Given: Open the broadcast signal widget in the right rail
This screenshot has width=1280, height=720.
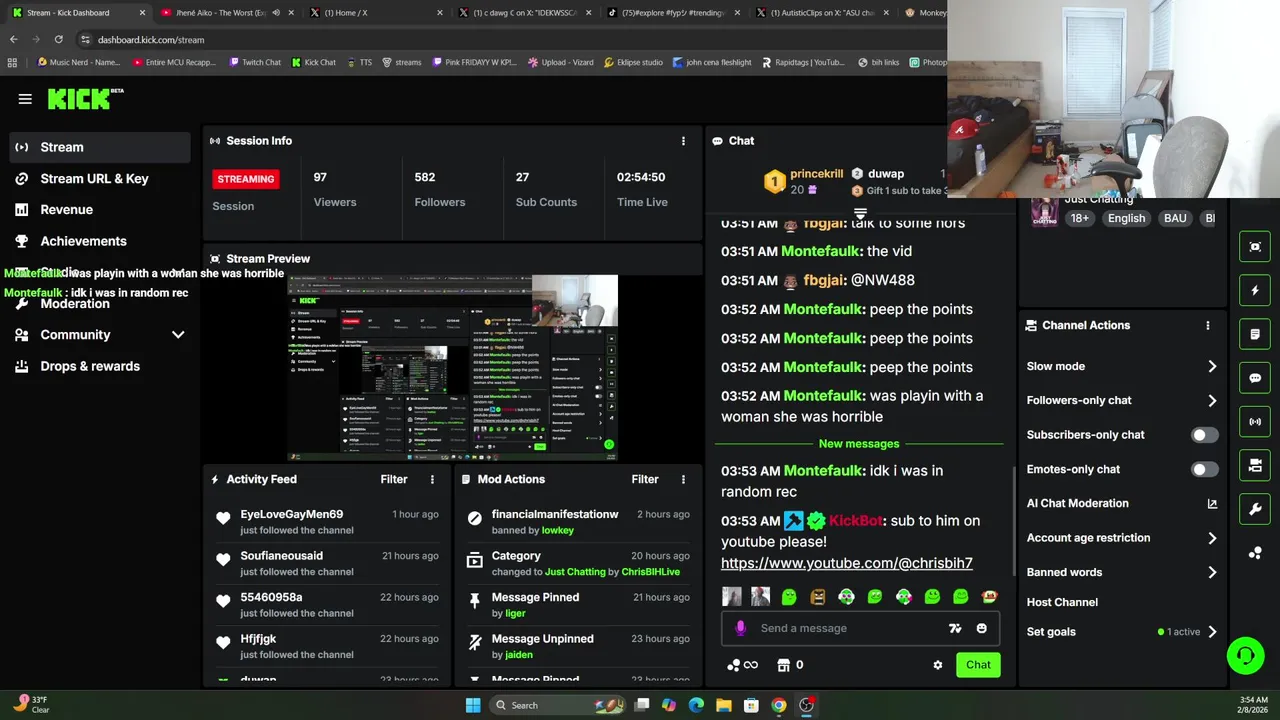Looking at the screenshot, I should [1255, 421].
